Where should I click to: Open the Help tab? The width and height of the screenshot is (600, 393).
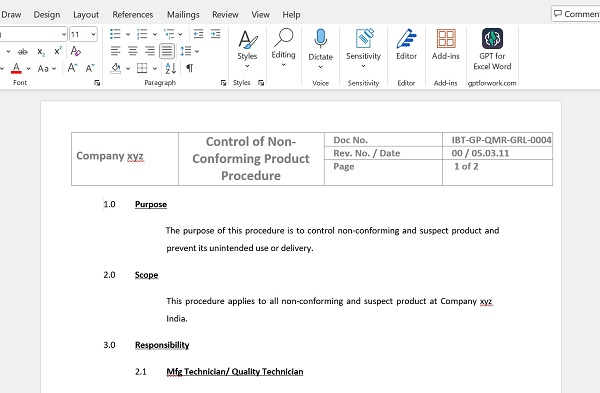tap(291, 15)
